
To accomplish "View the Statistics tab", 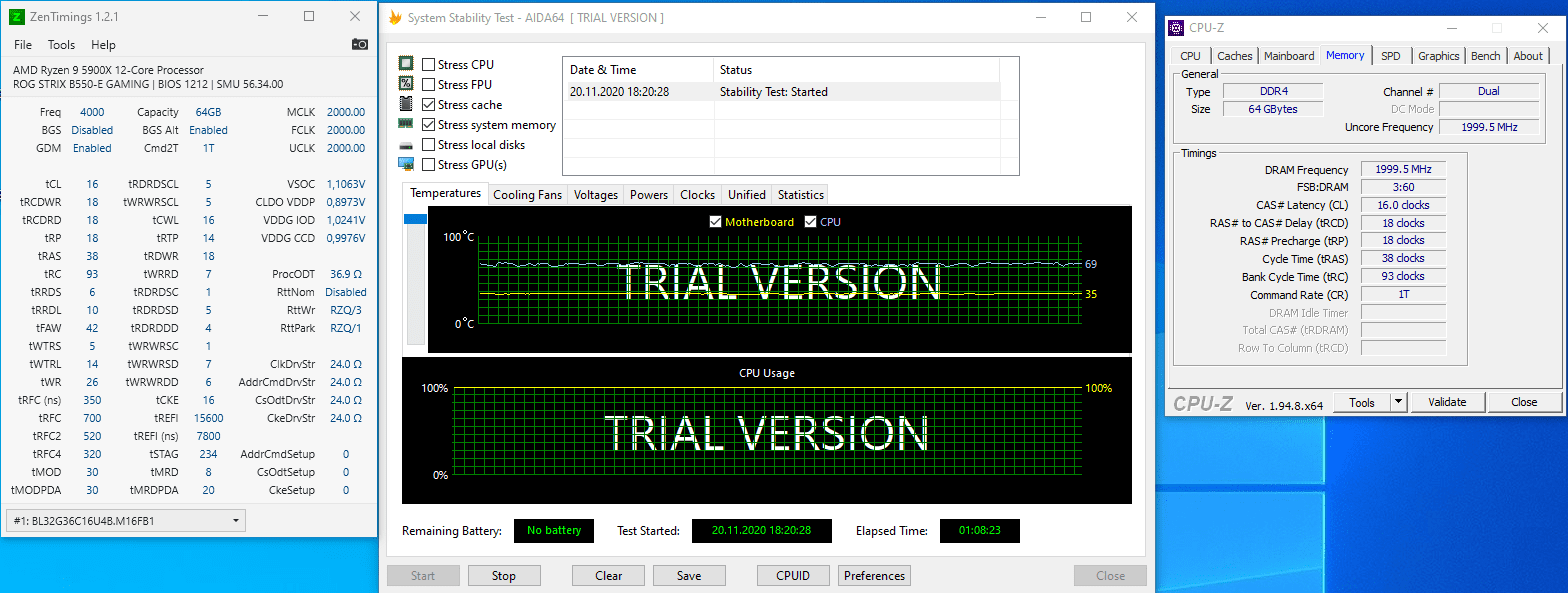I will point(801,195).
